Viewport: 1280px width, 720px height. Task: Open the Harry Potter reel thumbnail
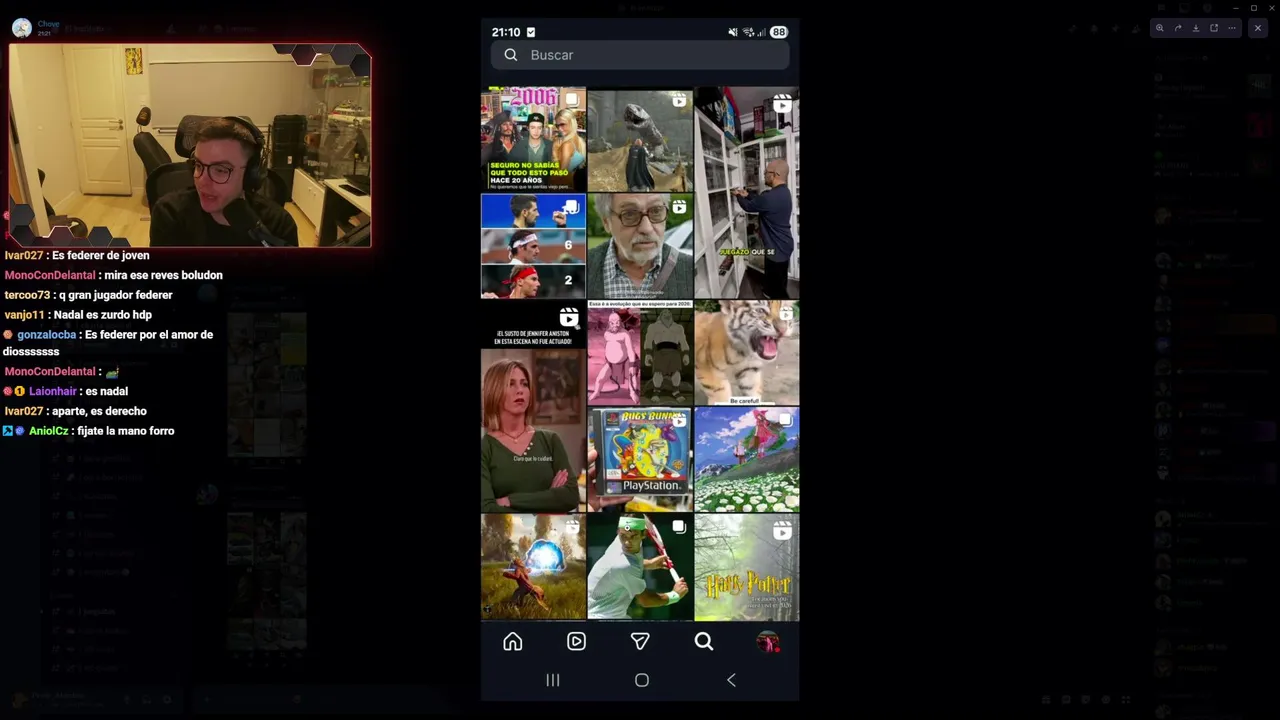pos(747,567)
